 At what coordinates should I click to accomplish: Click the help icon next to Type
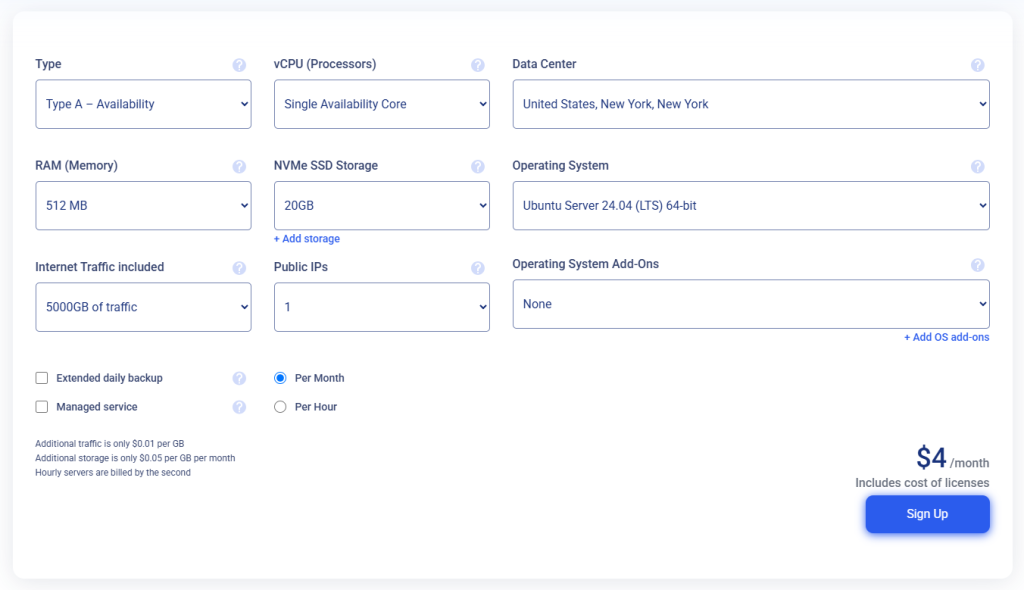pos(239,65)
